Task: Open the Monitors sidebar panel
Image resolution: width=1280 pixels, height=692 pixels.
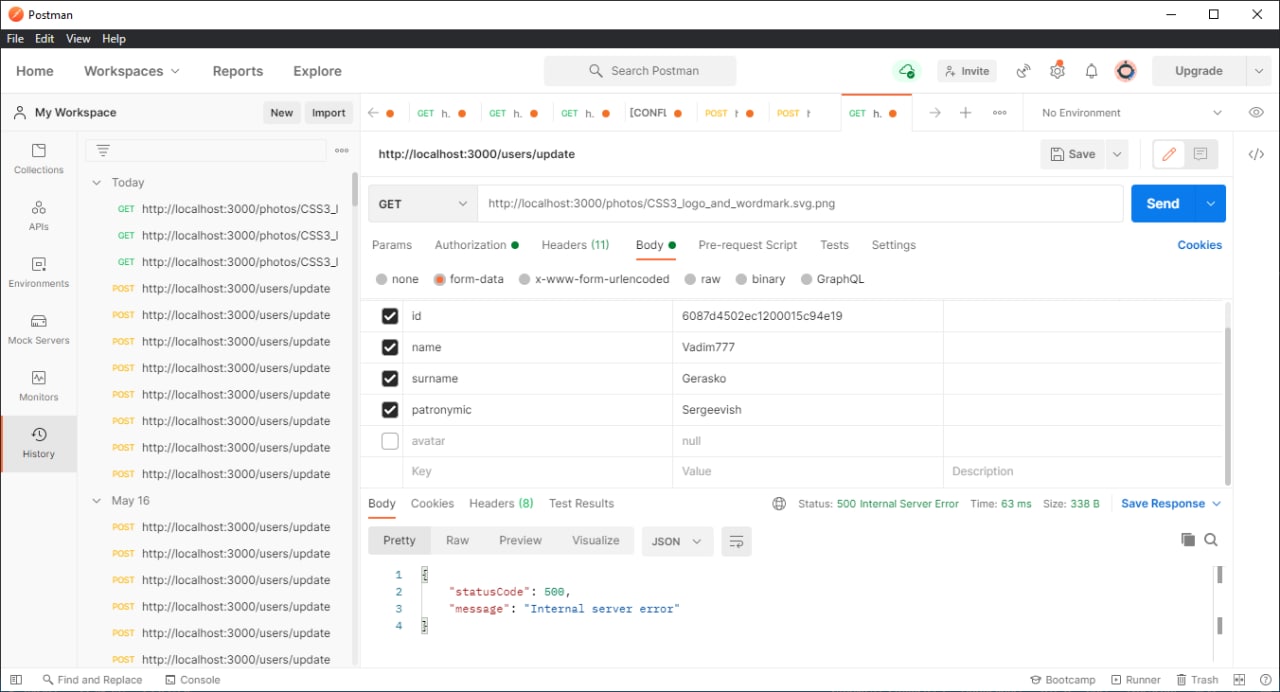Action: coord(39,386)
